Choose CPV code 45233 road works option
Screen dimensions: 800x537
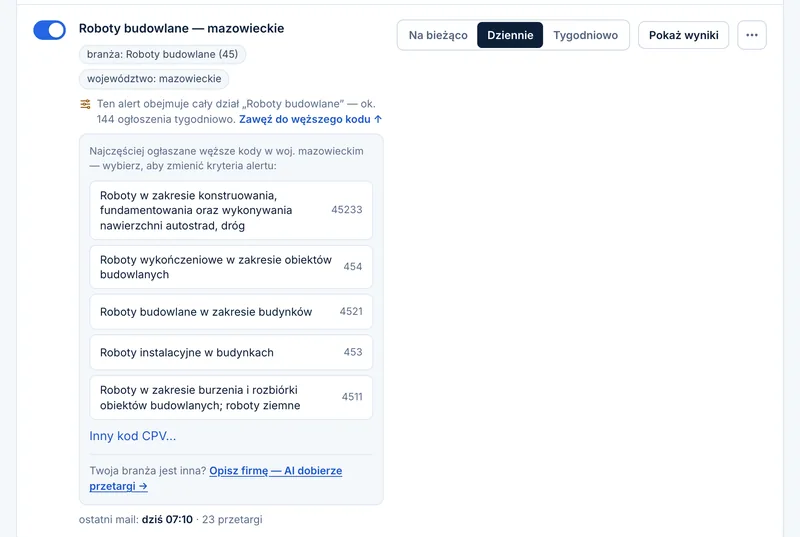[231, 210]
